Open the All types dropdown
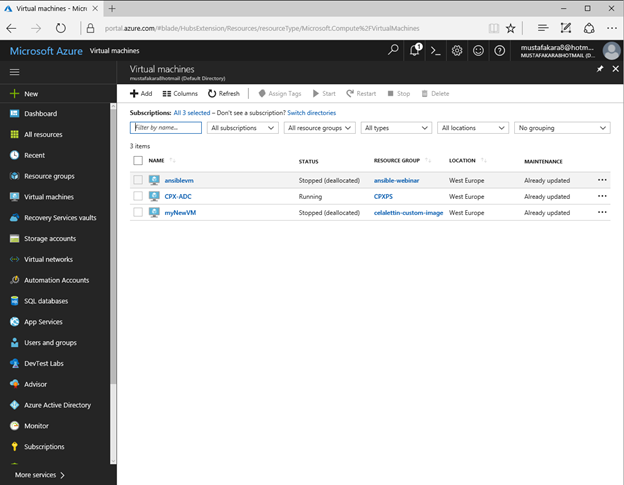 pos(396,128)
